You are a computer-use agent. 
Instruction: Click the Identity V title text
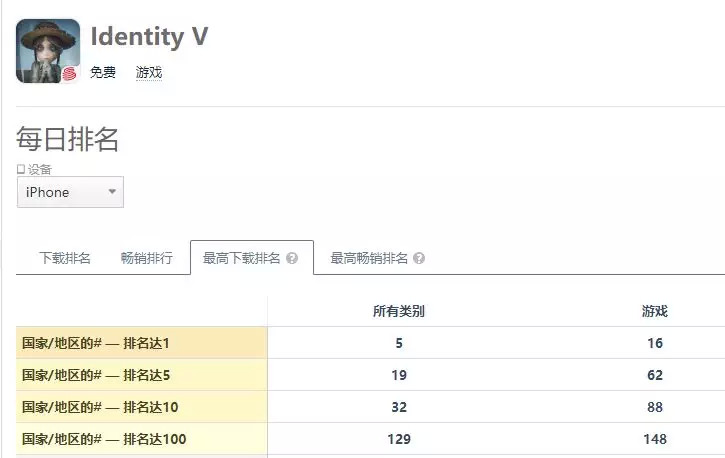pos(149,37)
